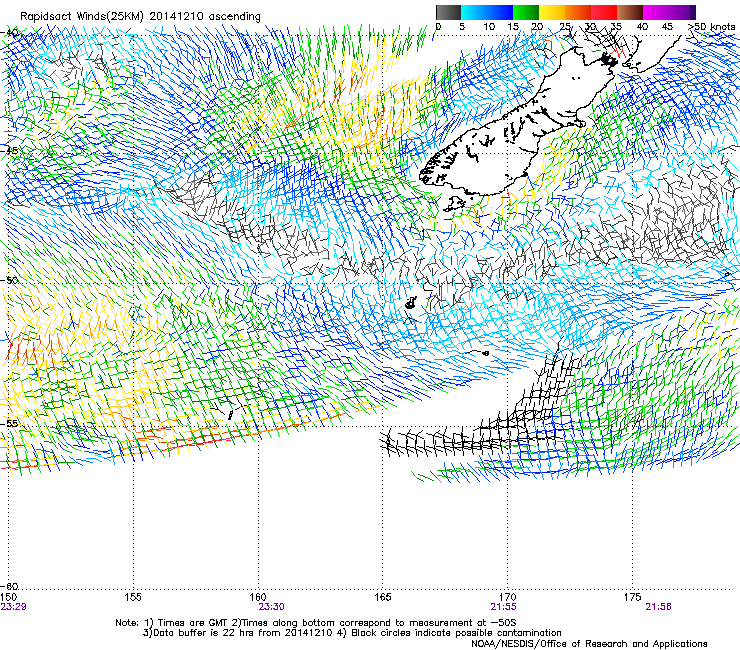Click the purple time stamp '23:30'
Viewport: 740px width, 650px height.
[x=271, y=607]
